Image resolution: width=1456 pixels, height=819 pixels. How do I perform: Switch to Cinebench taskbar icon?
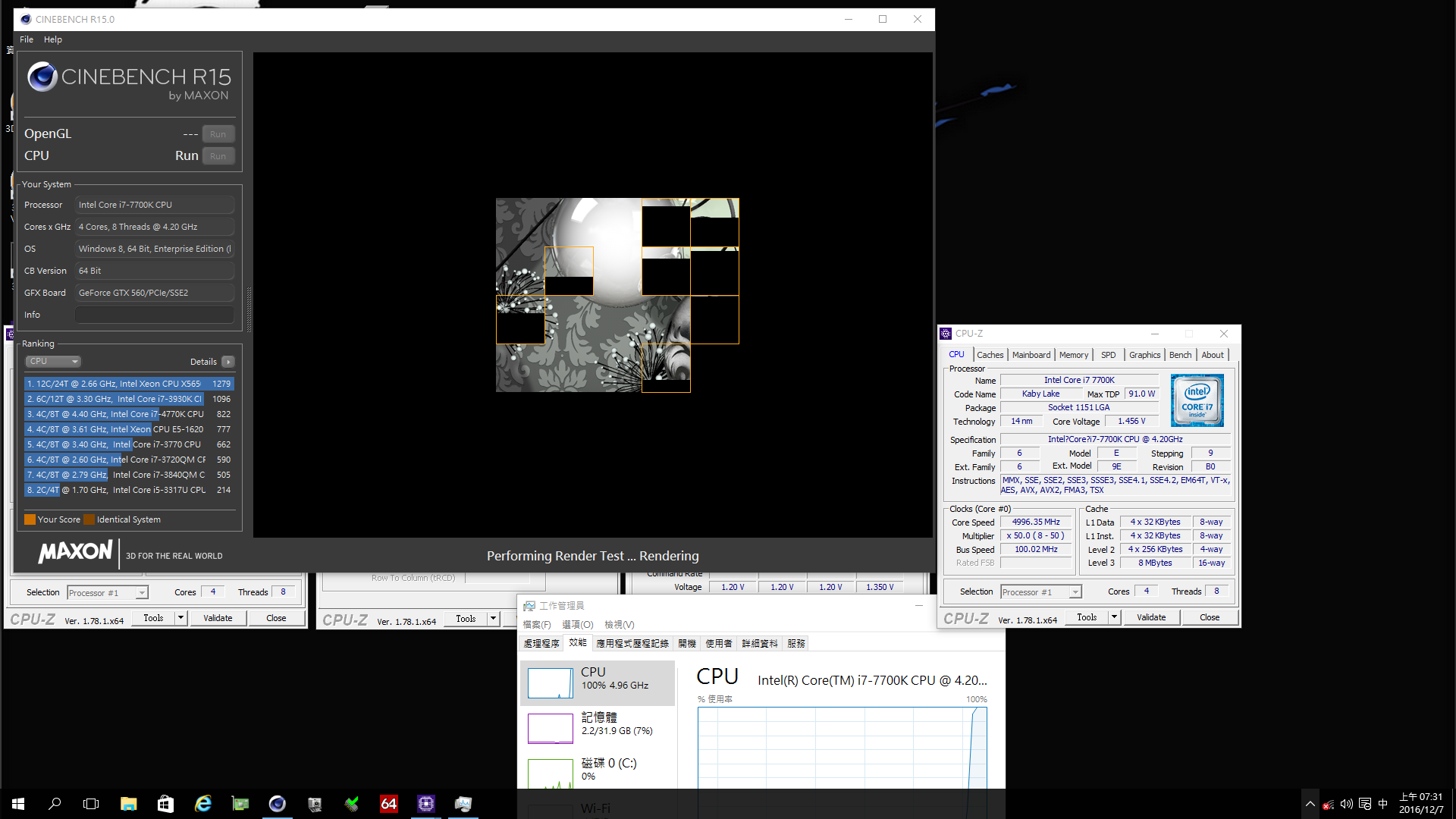pyautogui.click(x=277, y=804)
